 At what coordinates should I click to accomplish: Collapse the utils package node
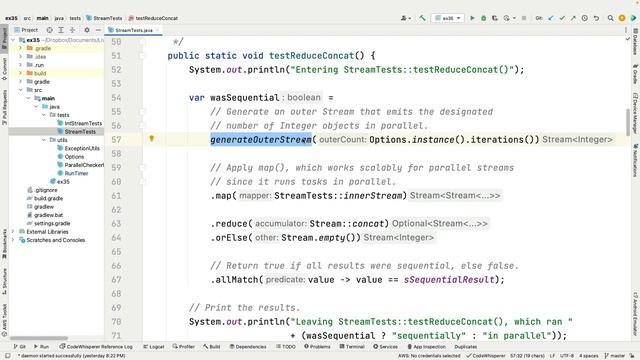[44, 140]
